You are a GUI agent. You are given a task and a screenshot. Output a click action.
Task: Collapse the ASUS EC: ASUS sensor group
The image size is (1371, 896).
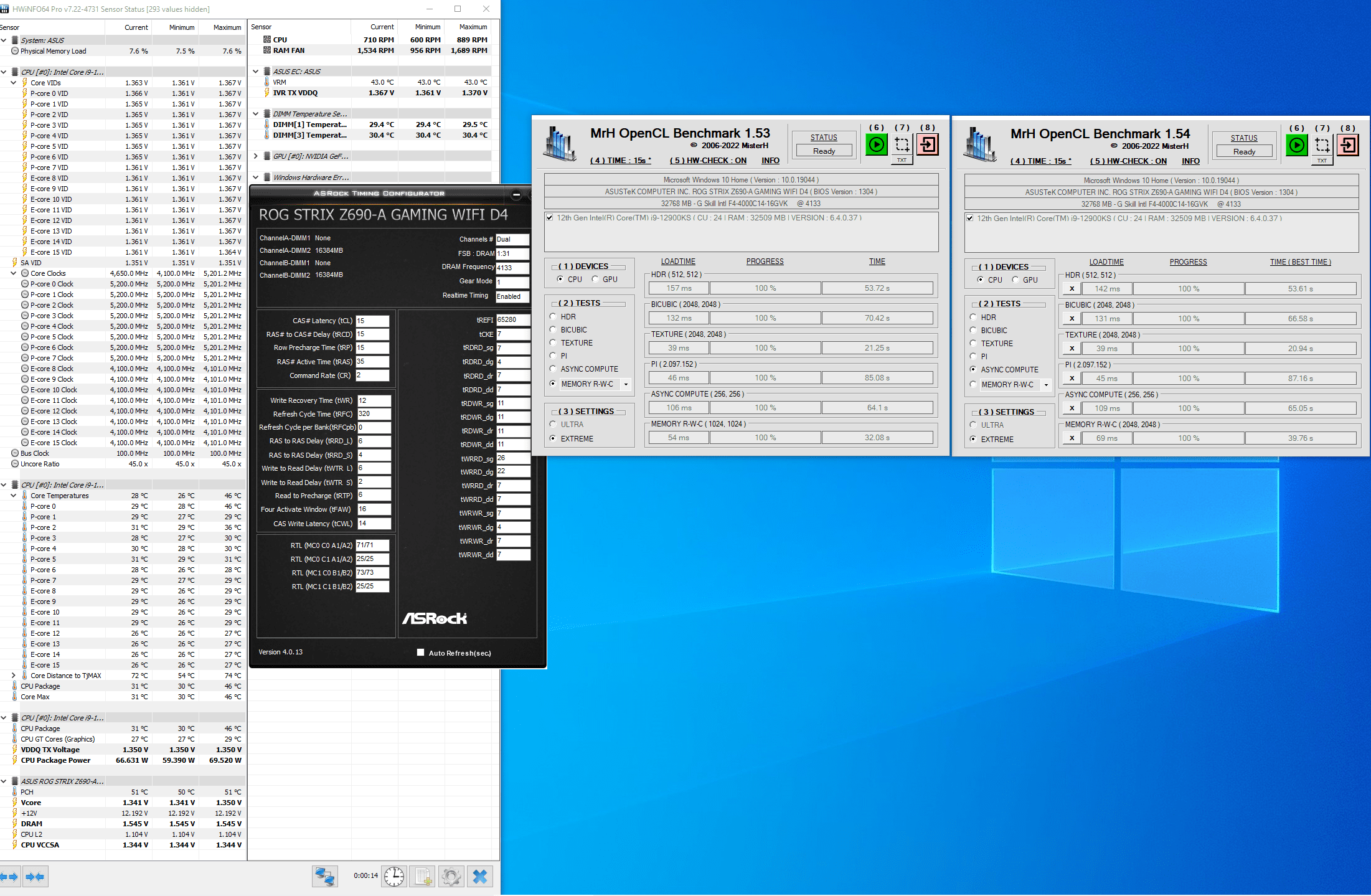(x=256, y=72)
